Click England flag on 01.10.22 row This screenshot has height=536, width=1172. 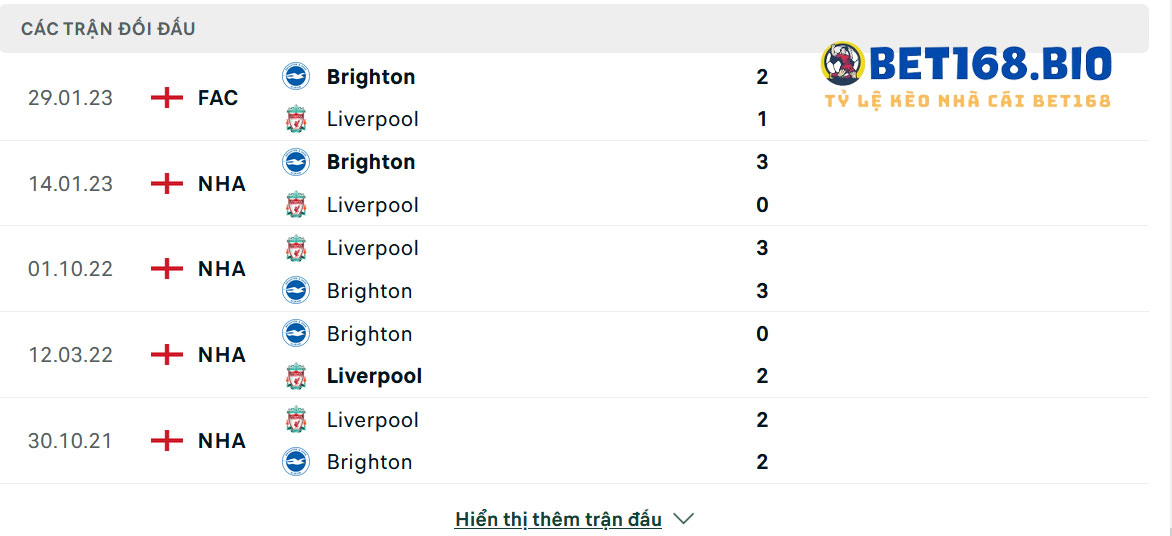tap(167, 269)
